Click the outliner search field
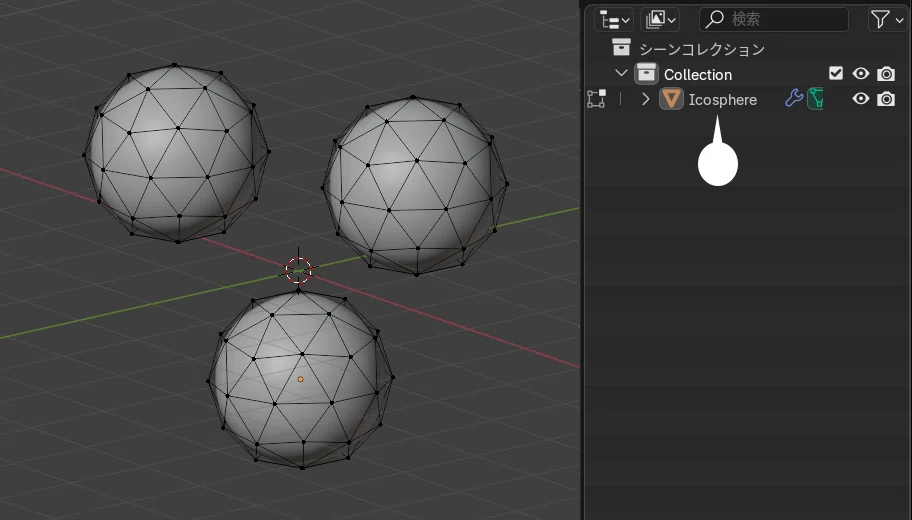 click(x=774, y=20)
